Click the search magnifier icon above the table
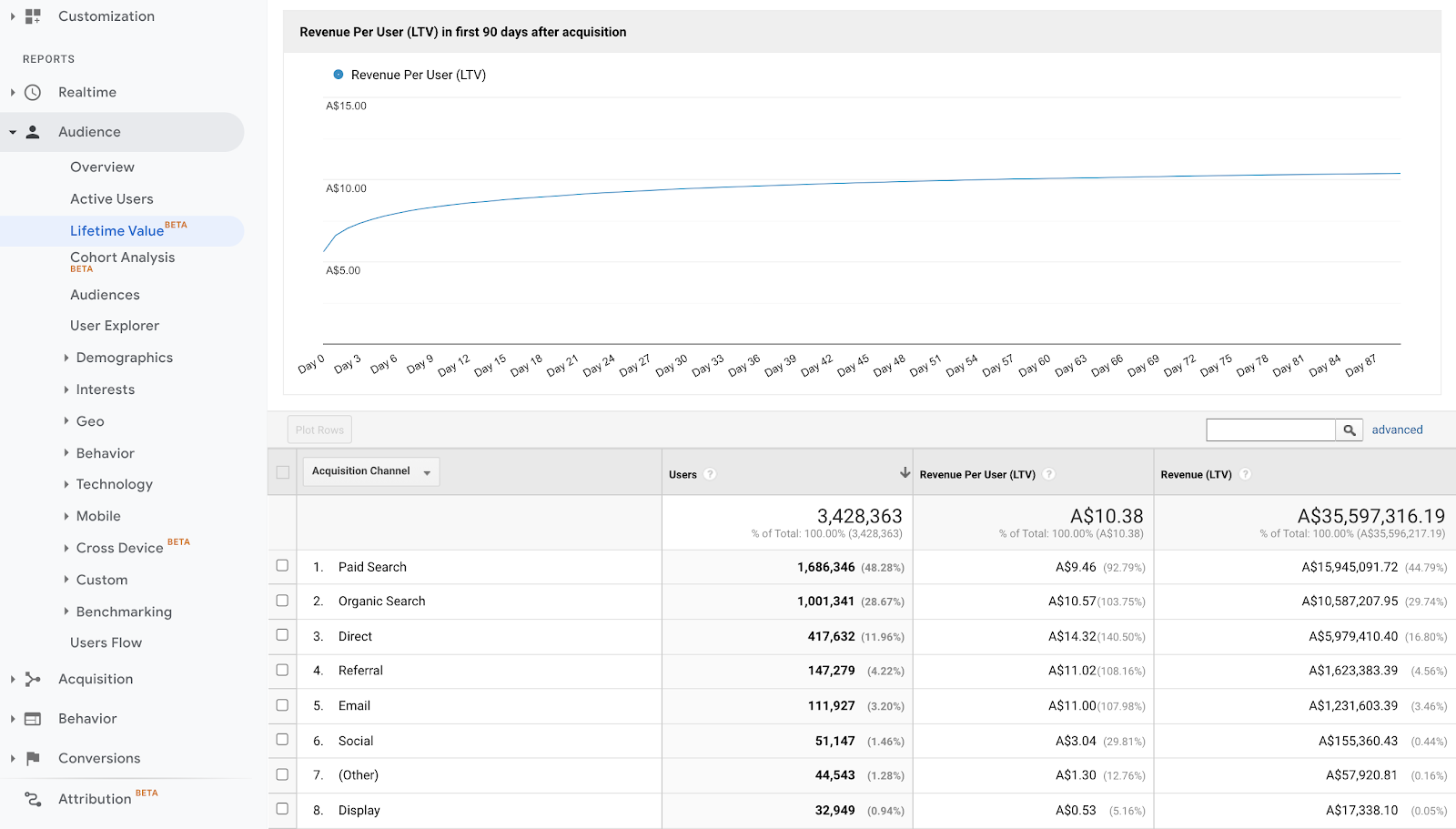Screen dimensions: 1456x829 (x=1349, y=429)
